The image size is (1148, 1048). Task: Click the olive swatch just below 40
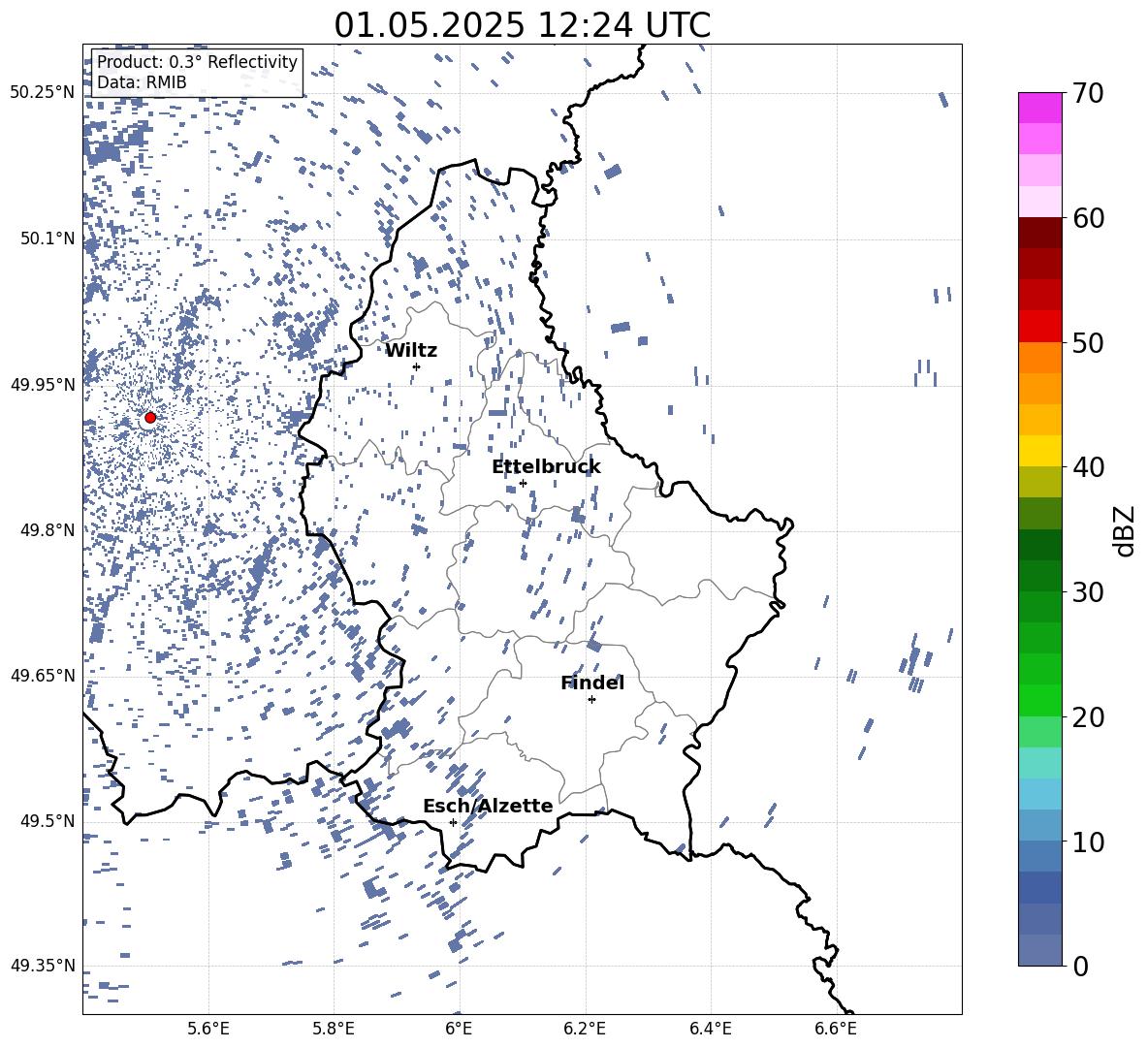[x=1040, y=482]
